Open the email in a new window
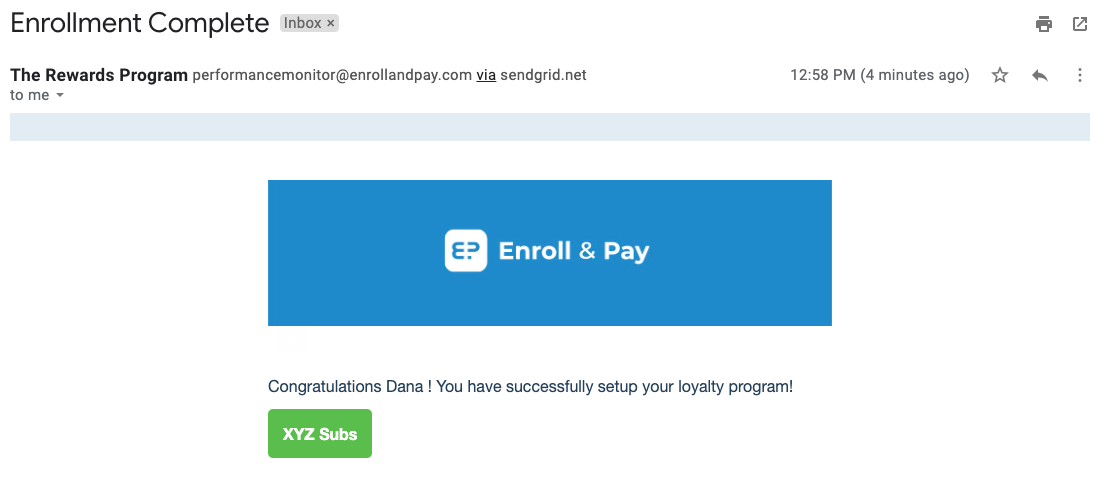Screen dimensions: 1094x497 coord(1079,24)
